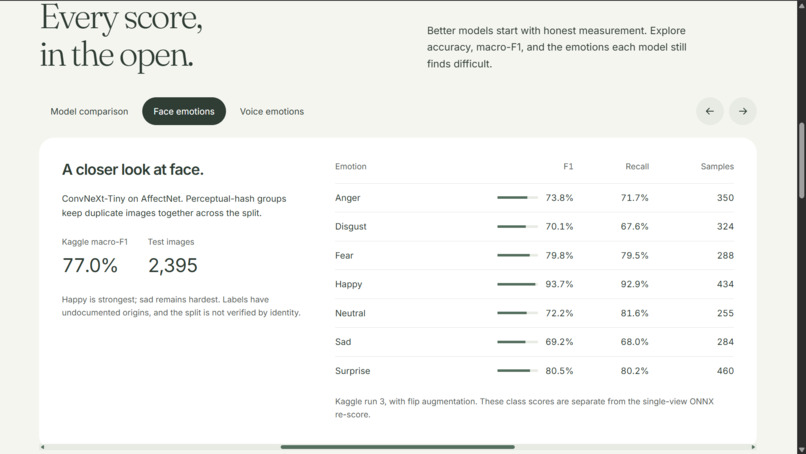Click the Sad F1 progress bar
The width and height of the screenshot is (806, 454).
(517, 342)
